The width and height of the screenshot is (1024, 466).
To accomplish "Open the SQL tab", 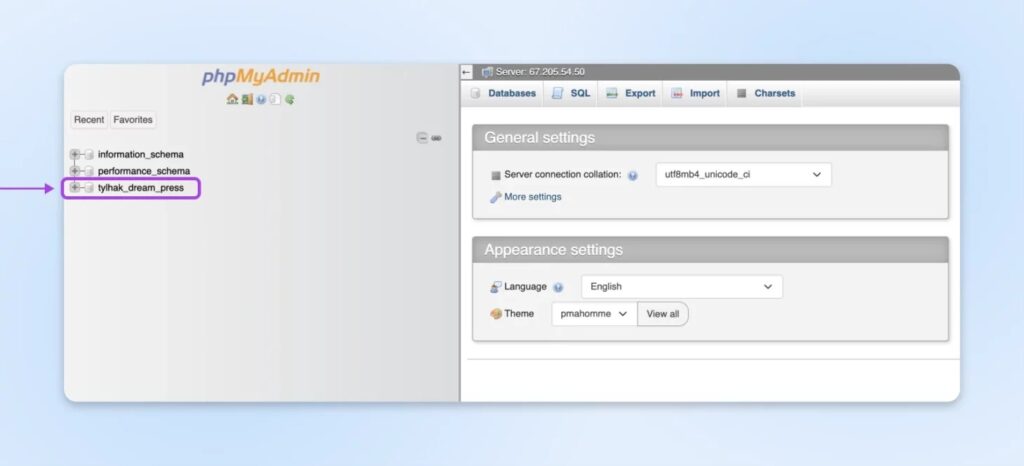I will [x=571, y=93].
